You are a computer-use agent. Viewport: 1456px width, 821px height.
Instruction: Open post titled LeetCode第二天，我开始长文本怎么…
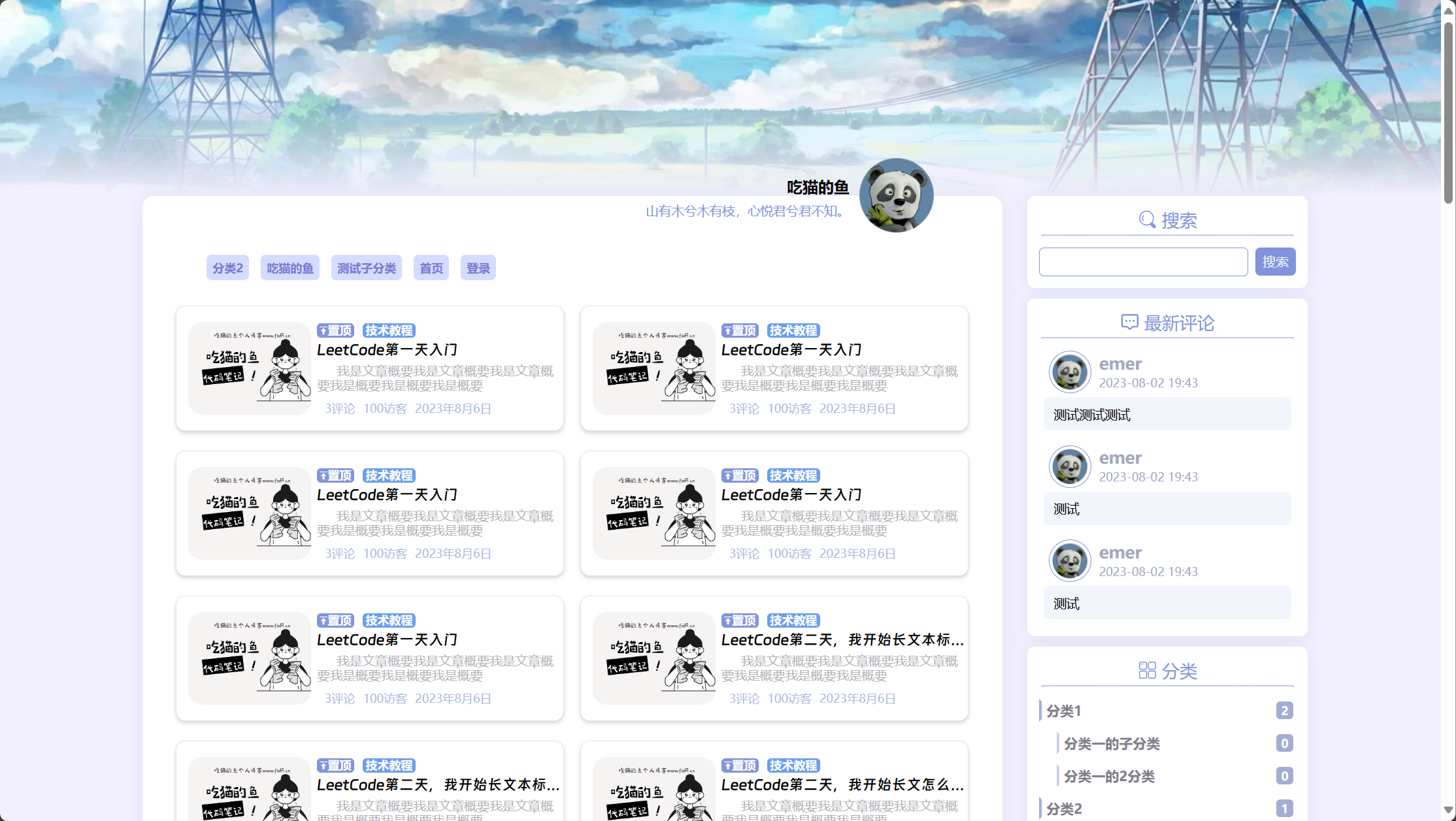(842, 784)
